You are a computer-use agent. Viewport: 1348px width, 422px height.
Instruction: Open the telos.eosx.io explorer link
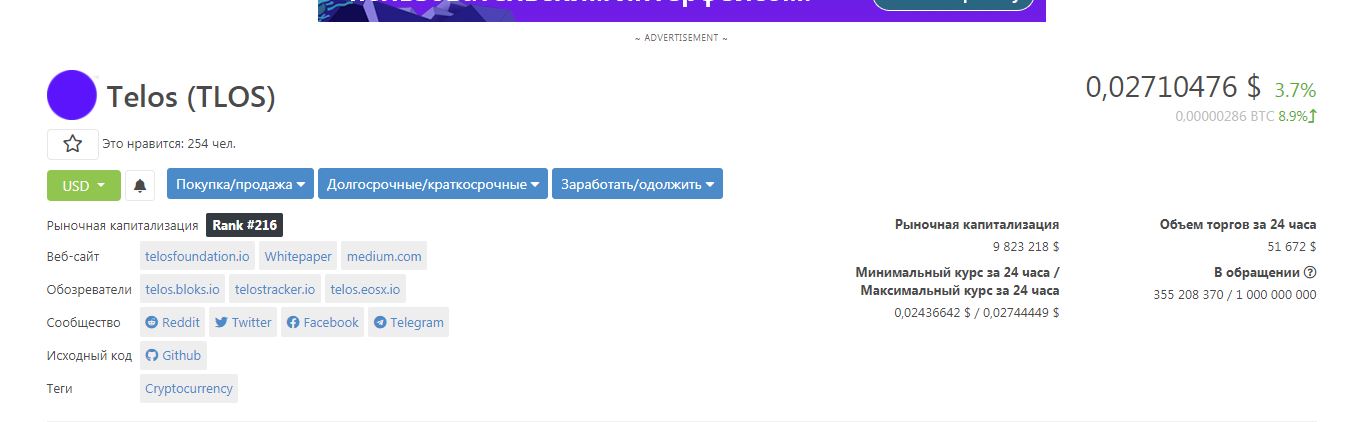[x=365, y=289]
